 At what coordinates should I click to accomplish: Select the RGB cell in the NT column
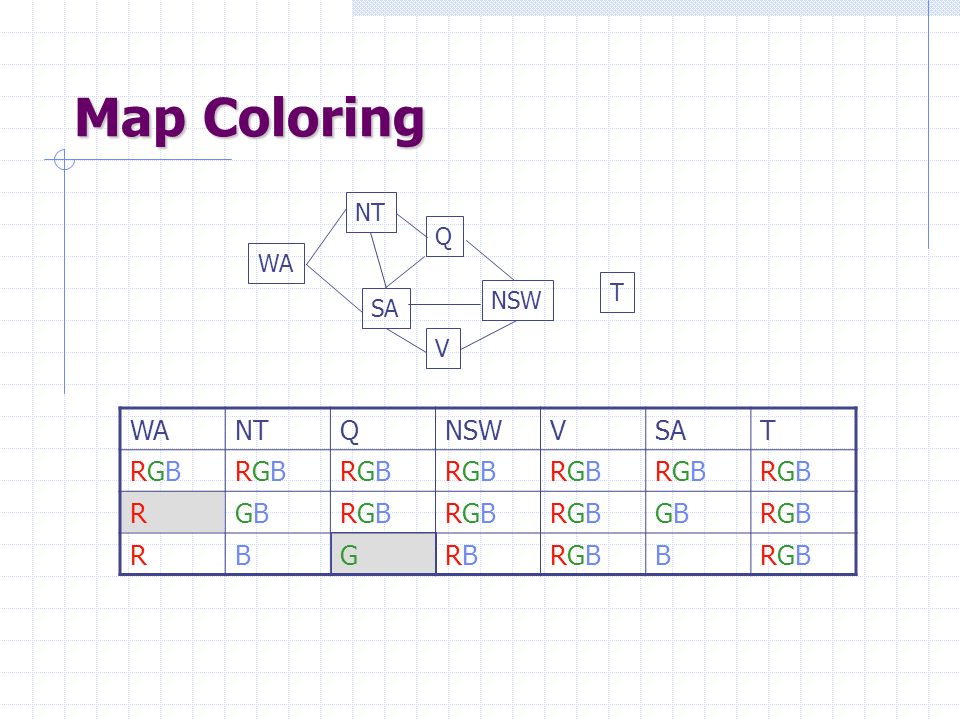click(278, 471)
